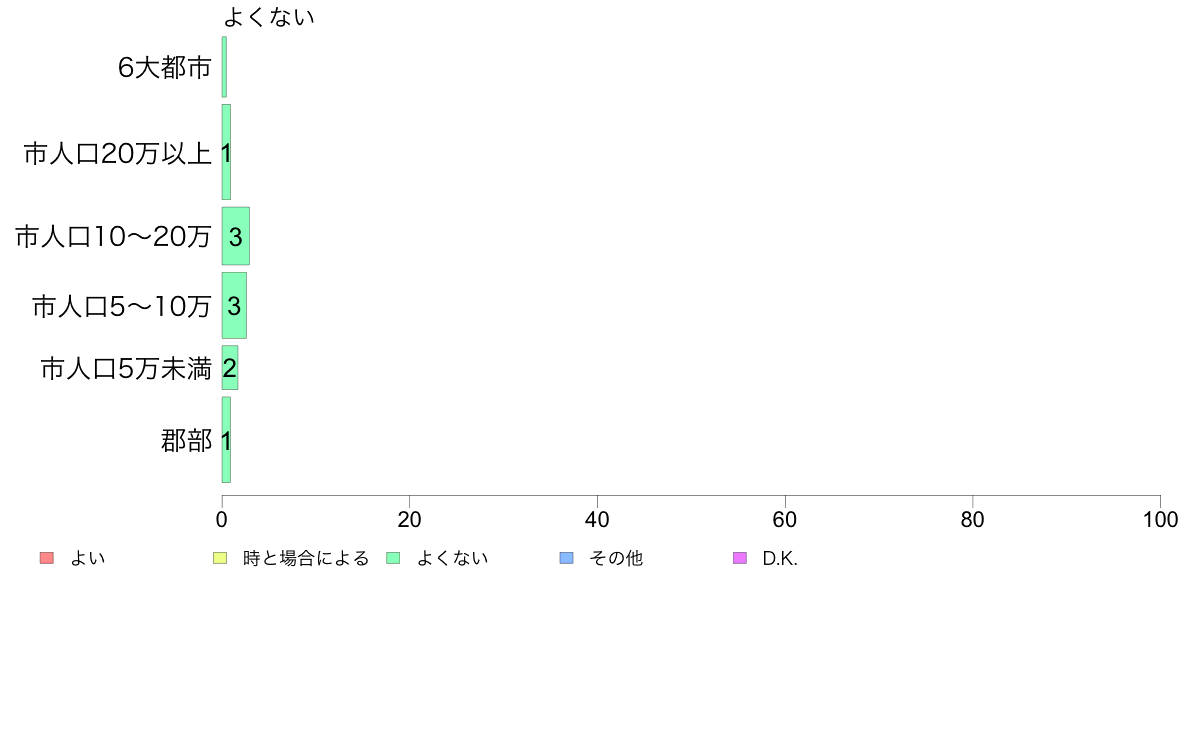The width and height of the screenshot is (1188, 736).
Task: Select the 市人口10〜20万 bar showing 3
Action: point(236,236)
